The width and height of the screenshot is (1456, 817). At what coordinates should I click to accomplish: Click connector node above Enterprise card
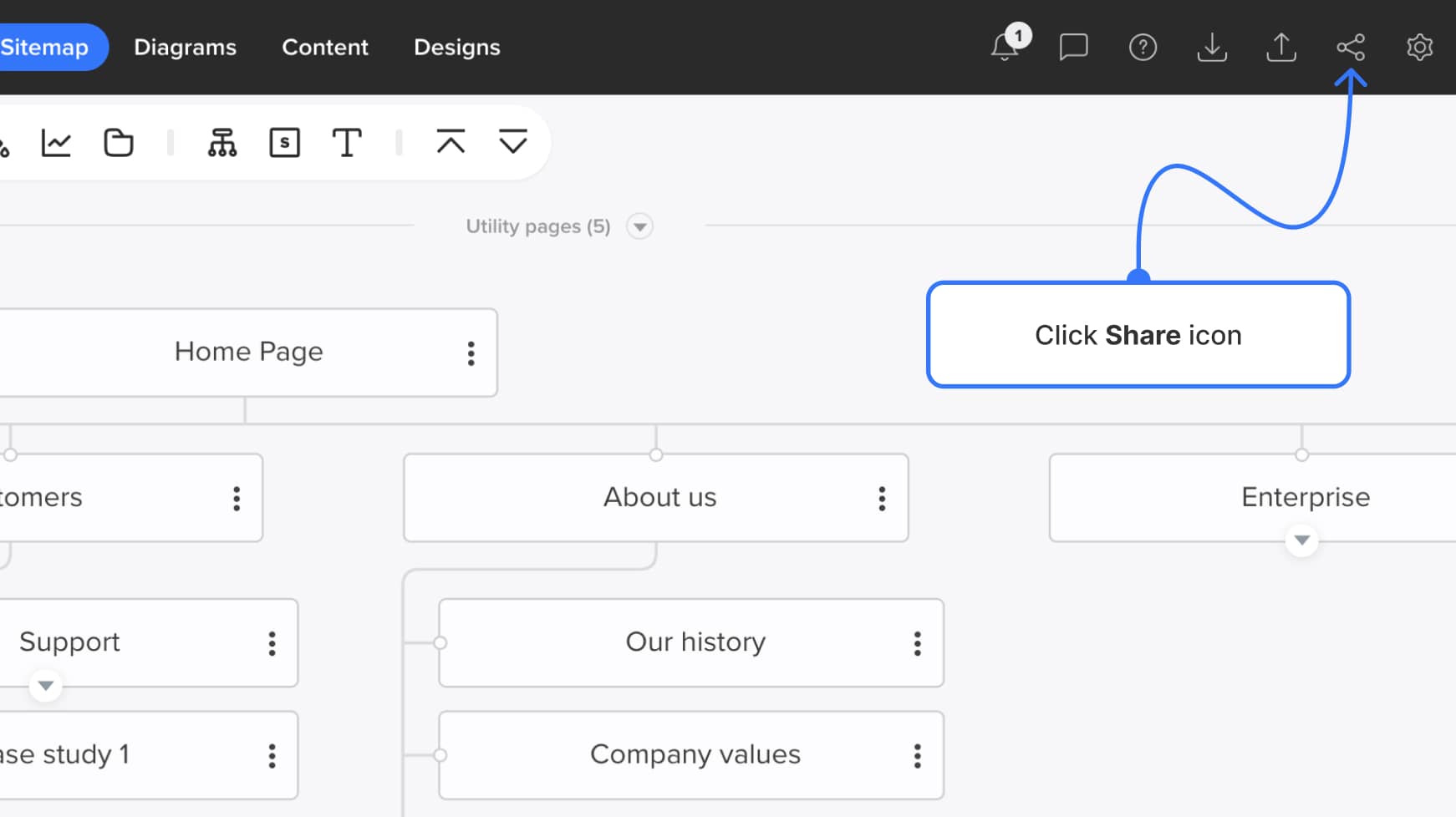coord(1301,454)
